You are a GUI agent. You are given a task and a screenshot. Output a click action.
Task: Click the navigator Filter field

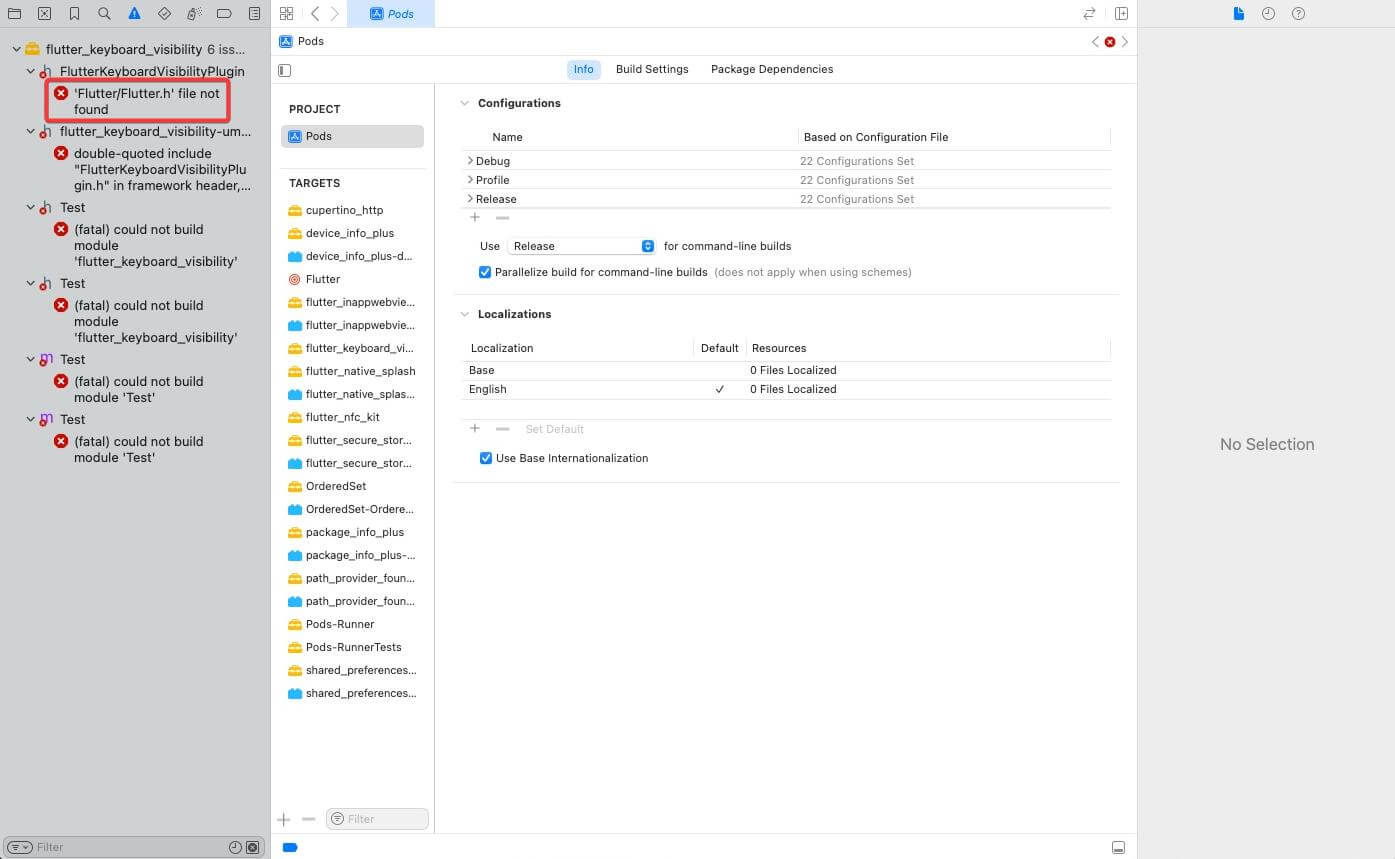click(100, 847)
